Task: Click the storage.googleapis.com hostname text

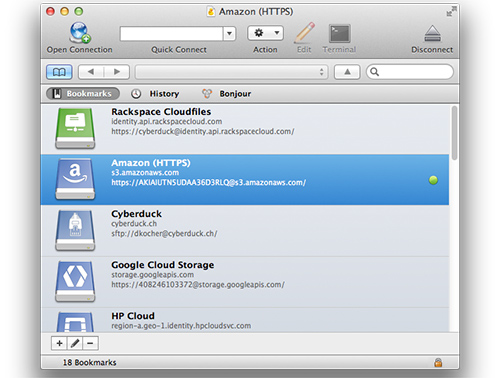Action: pos(152,275)
